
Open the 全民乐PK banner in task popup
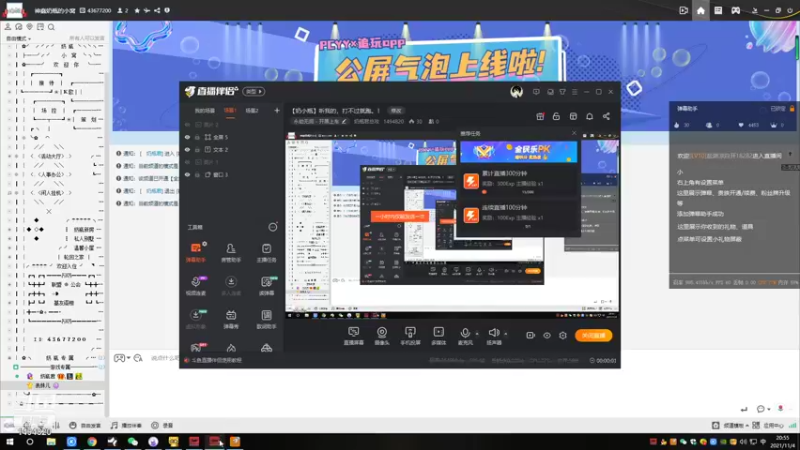[x=519, y=152]
